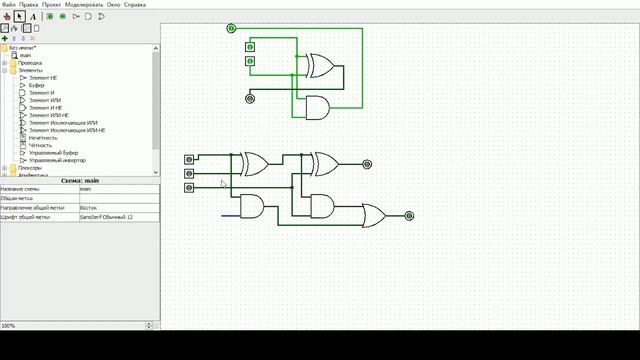This screenshot has height=360, width=640.
Task: Click the first input pin of upper circuit
Action: click(250, 47)
